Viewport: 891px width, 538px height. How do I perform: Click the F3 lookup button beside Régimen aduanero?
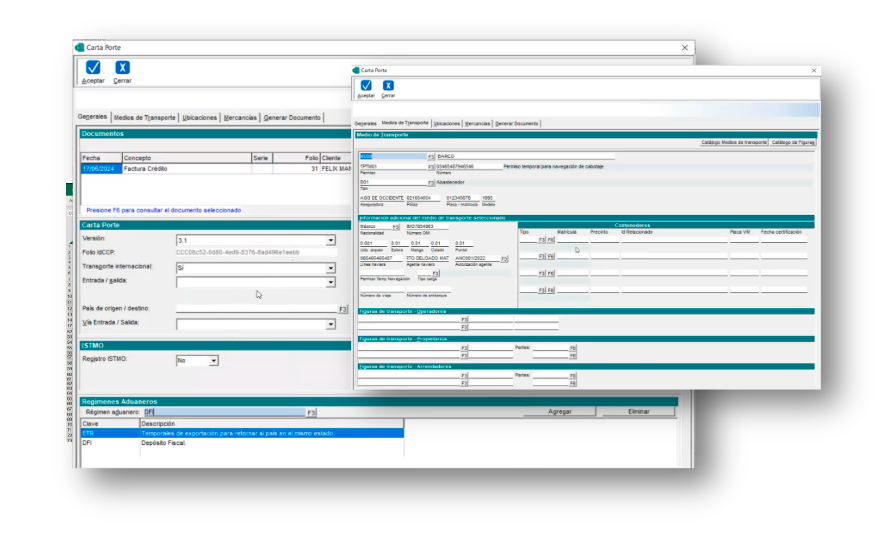[x=311, y=412]
